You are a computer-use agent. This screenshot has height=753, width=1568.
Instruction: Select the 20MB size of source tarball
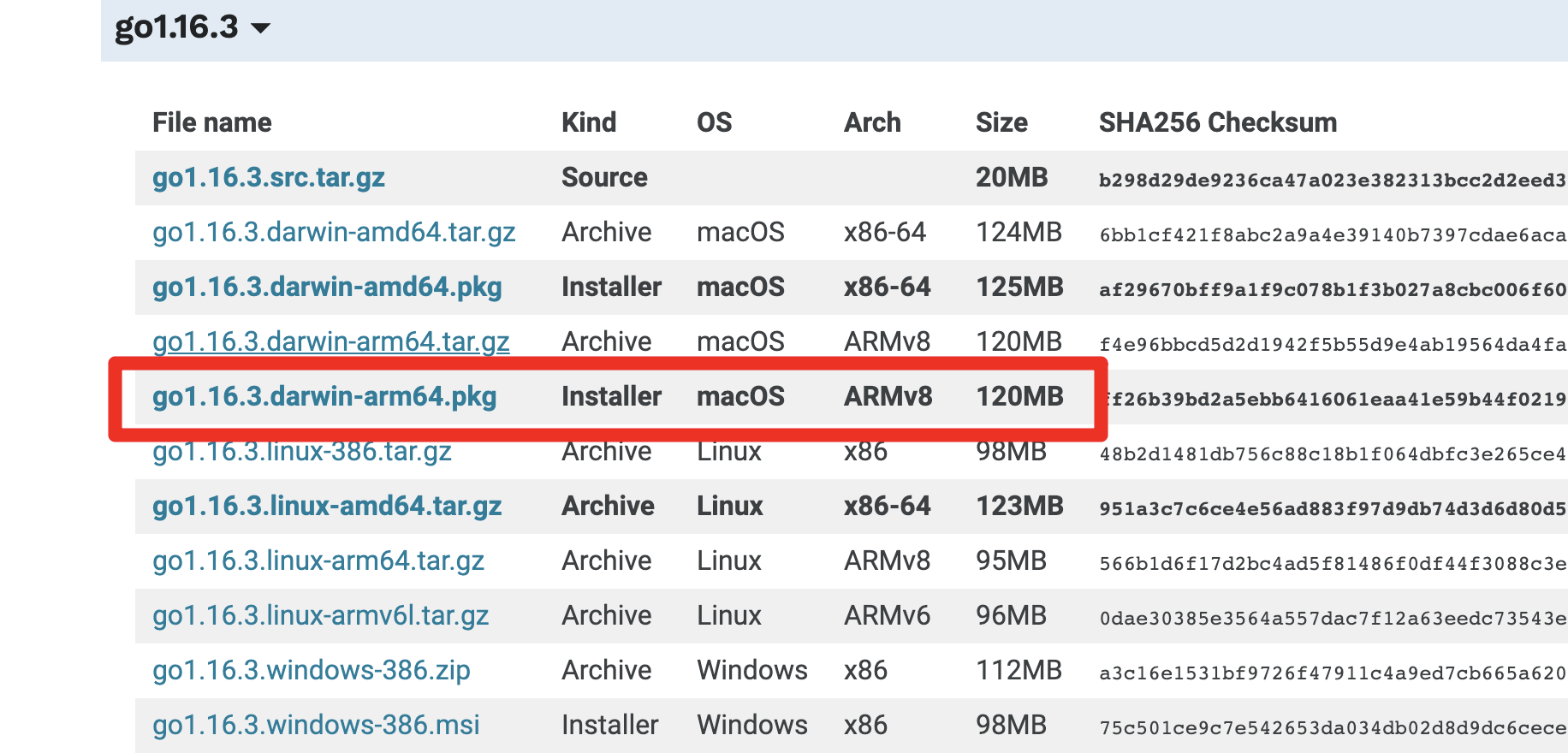click(x=1012, y=177)
